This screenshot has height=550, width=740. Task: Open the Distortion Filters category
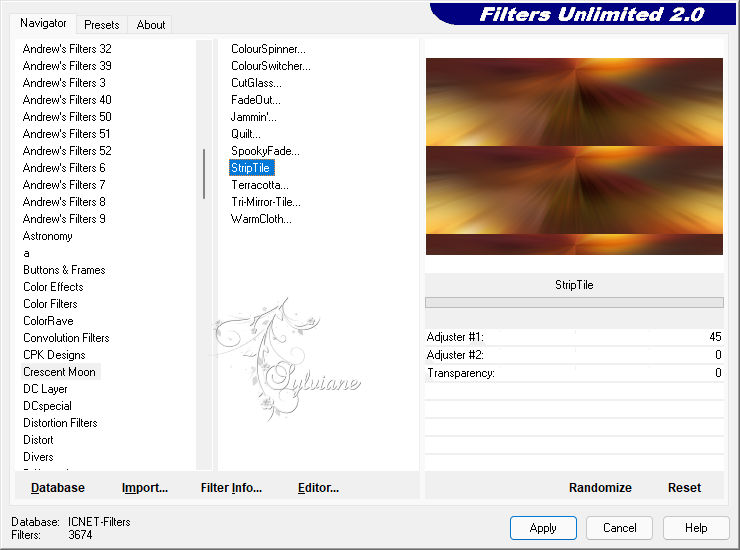(x=60, y=423)
